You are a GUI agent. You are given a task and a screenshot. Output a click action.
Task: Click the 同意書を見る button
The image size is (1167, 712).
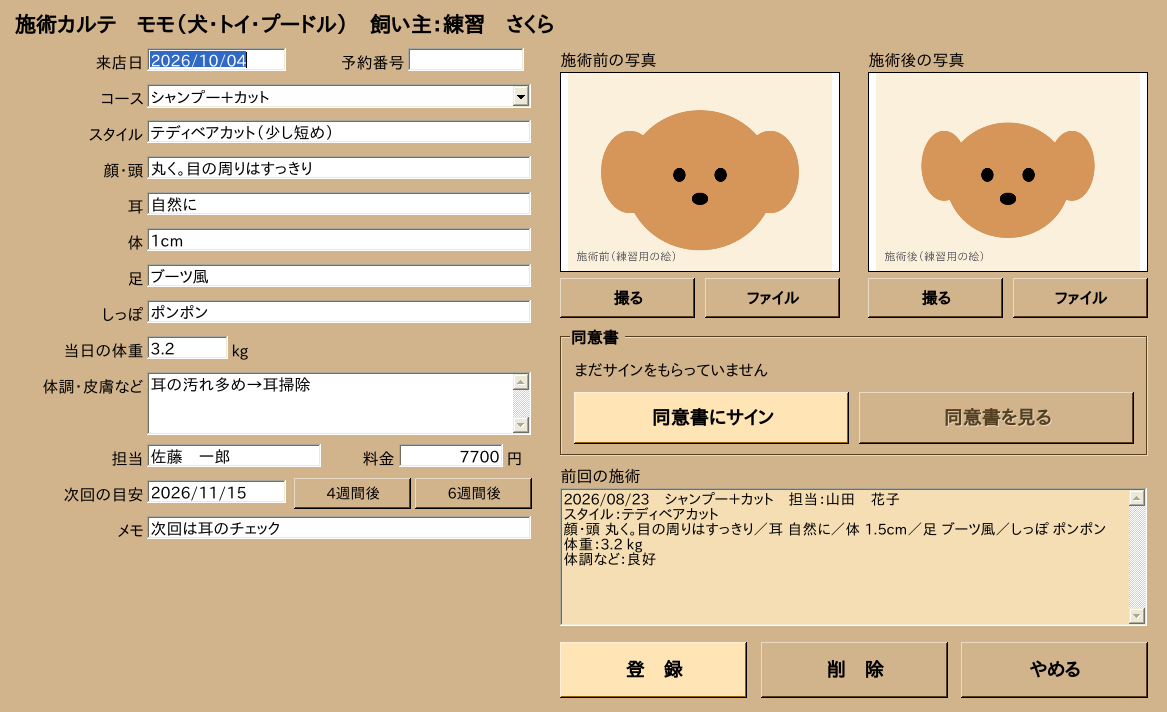(997, 417)
